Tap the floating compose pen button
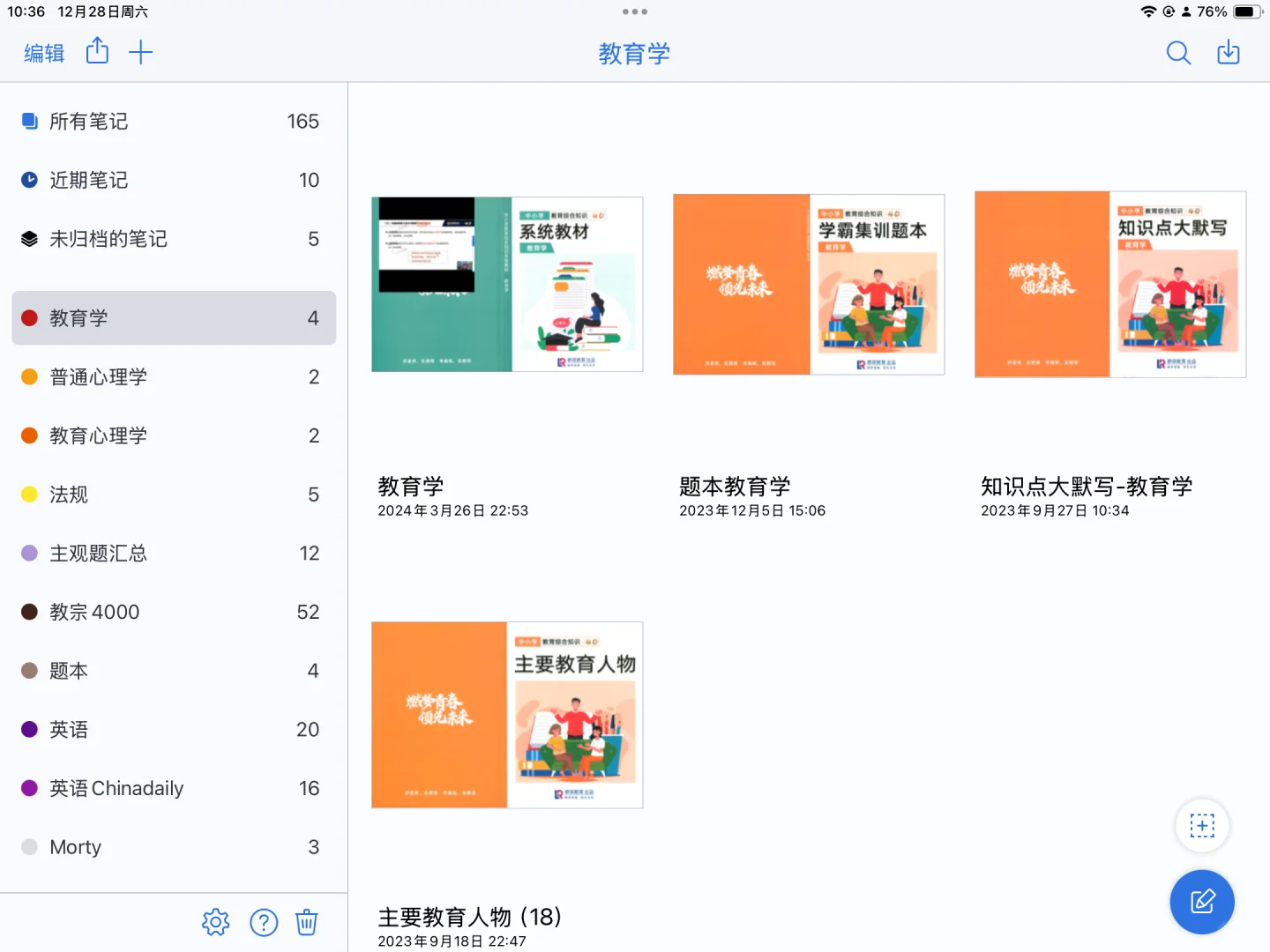 pos(1201,902)
